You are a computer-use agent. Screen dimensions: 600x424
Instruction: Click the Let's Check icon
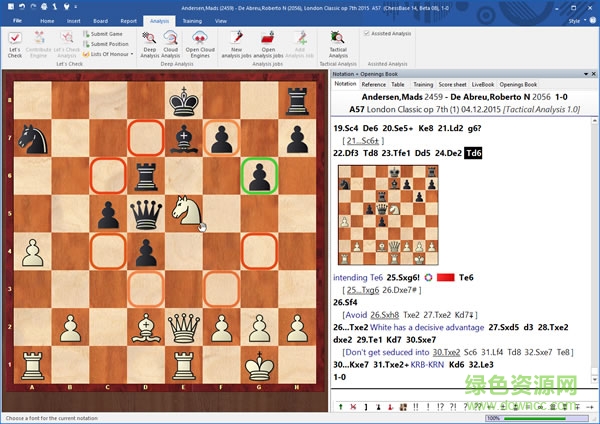15,38
